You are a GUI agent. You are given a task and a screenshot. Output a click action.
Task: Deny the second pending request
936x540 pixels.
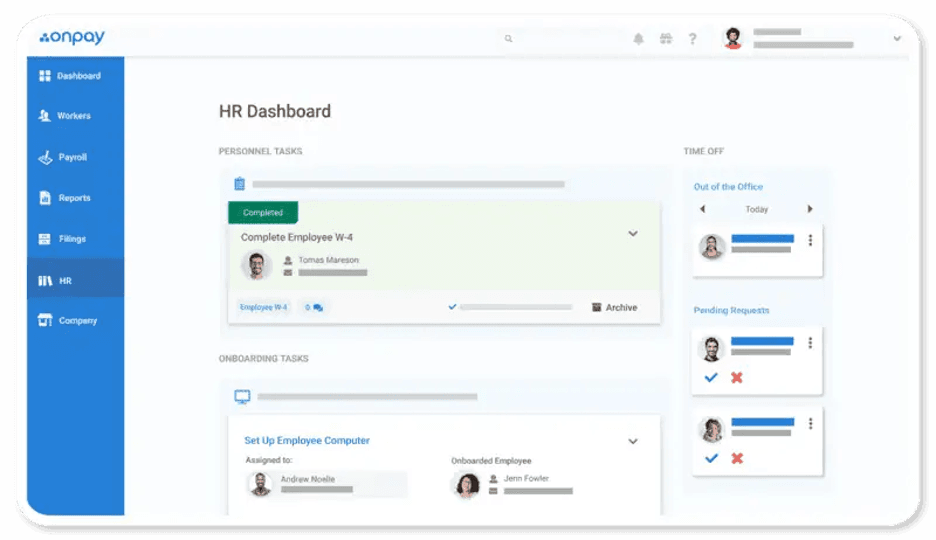(737, 458)
